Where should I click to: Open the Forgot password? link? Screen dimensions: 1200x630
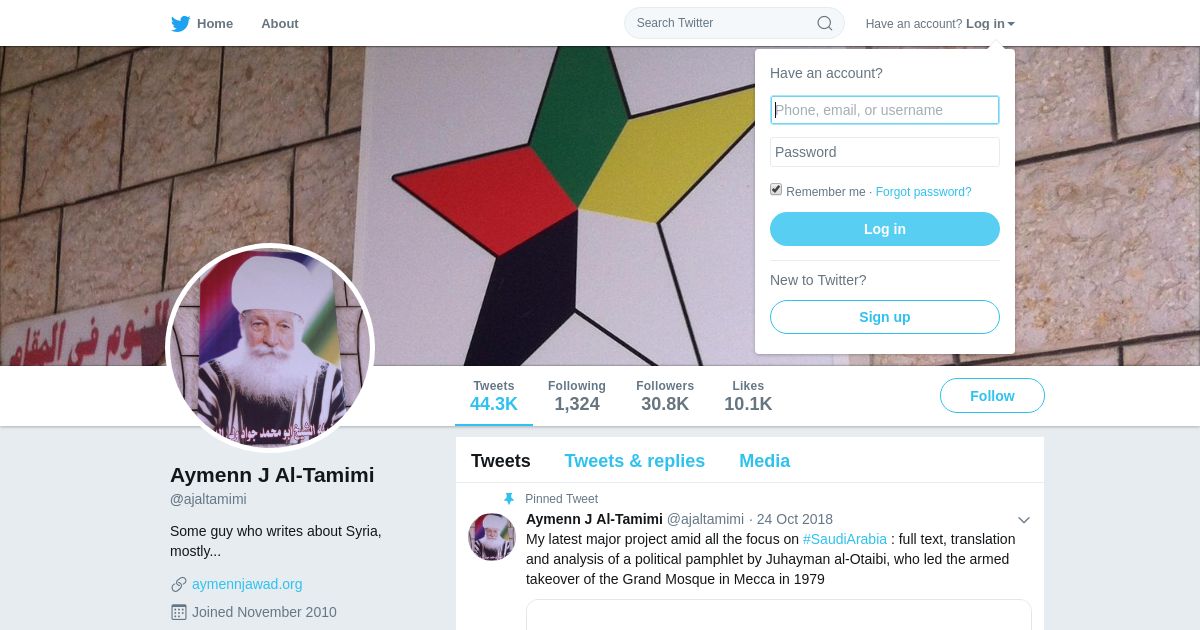click(x=923, y=192)
